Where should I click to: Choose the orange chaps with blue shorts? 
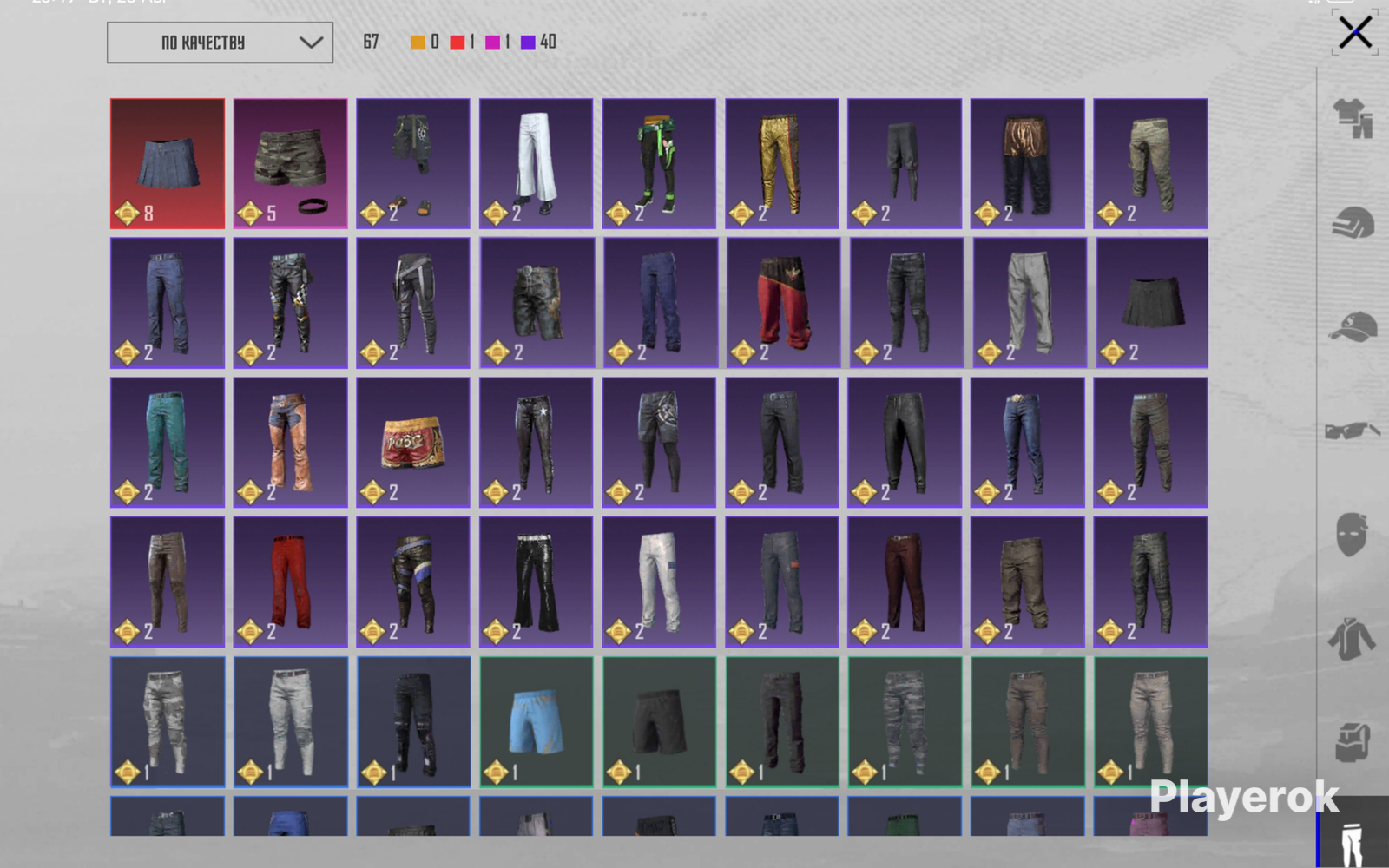(x=290, y=442)
